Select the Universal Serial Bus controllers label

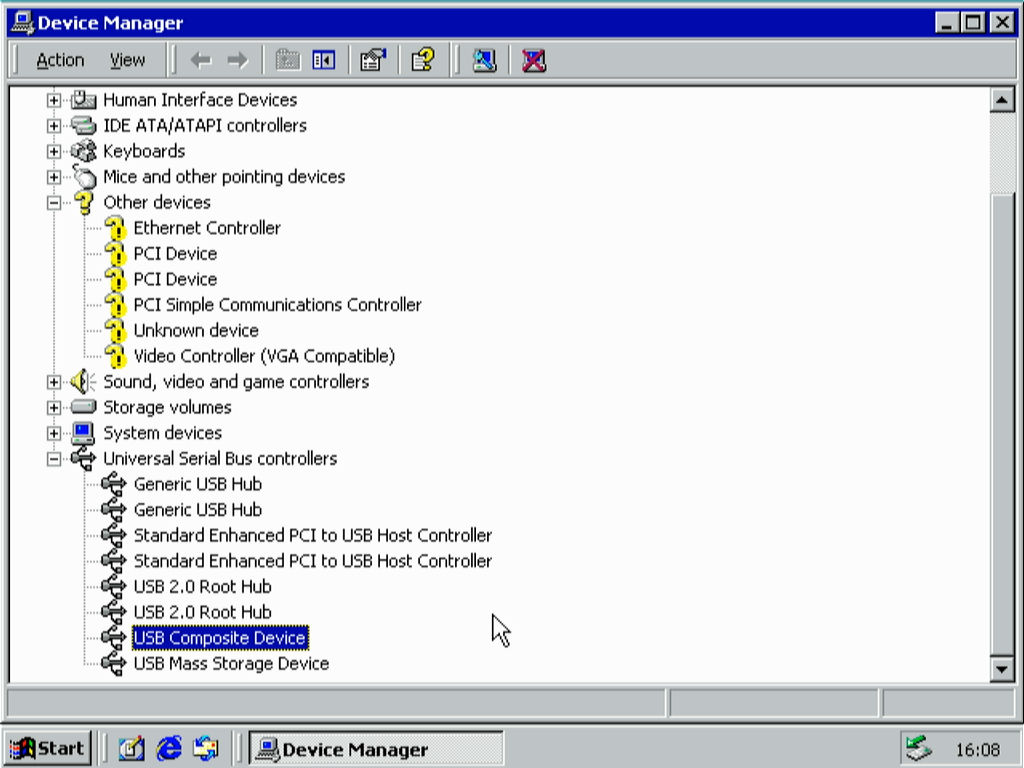(x=220, y=458)
